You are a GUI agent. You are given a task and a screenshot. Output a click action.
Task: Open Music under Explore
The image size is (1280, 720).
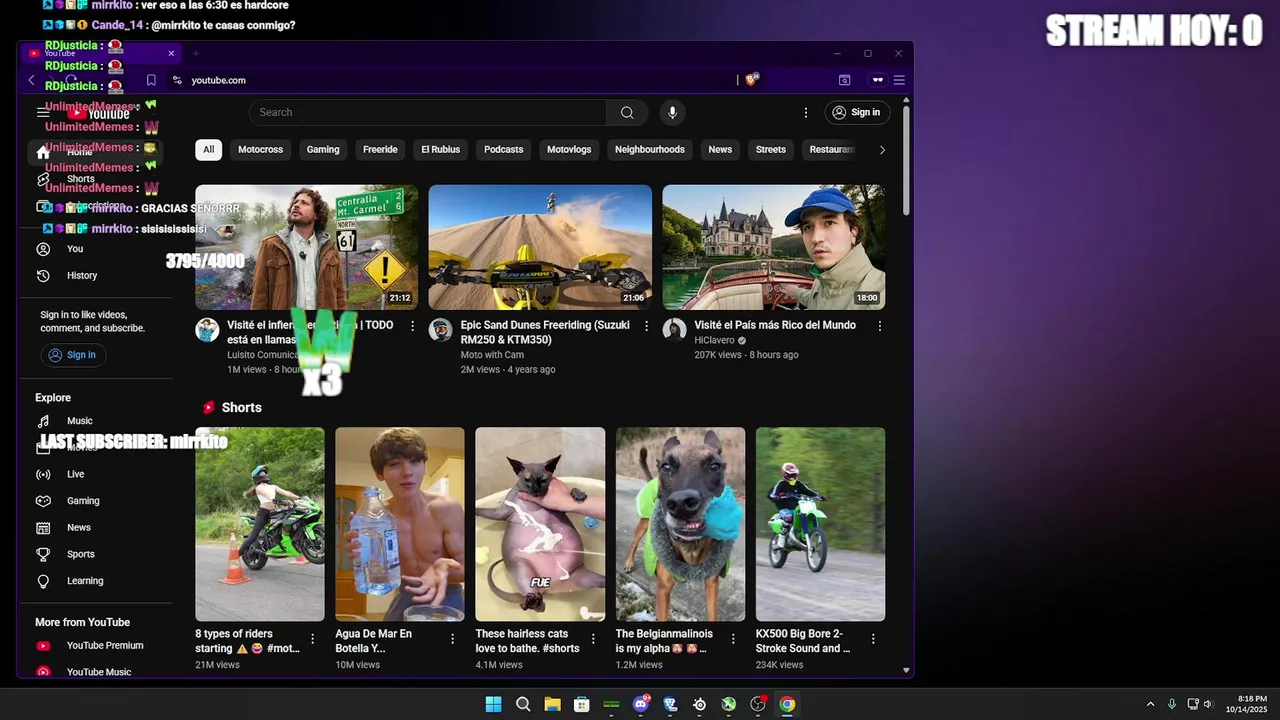(96, 421)
